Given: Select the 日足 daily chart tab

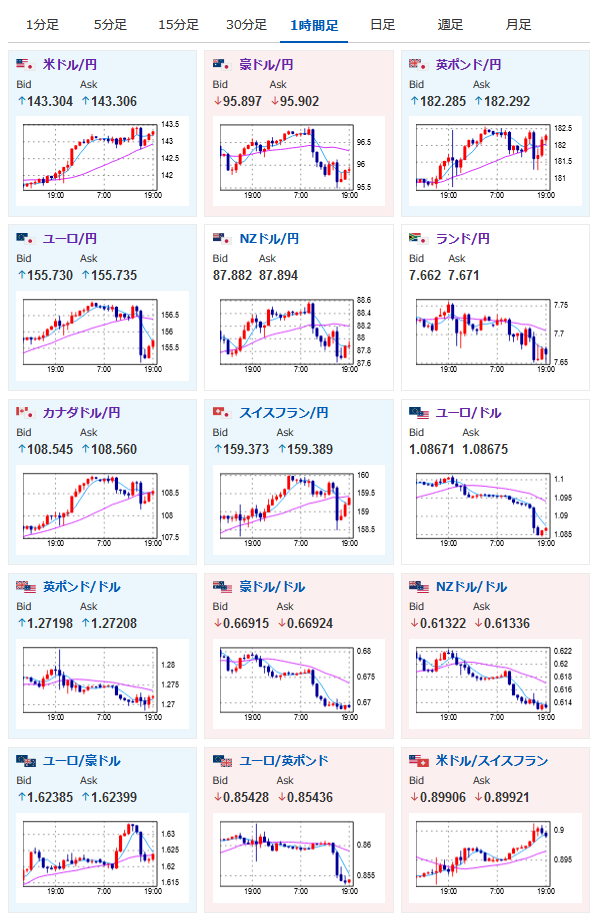Looking at the screenshot, I should (382, 25).
